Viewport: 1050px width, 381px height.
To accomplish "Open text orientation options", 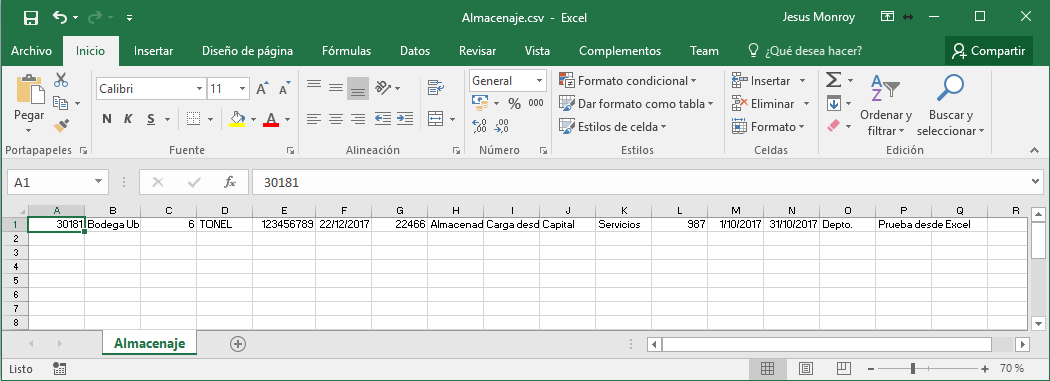I will pyautogui.click(x=383, y=88).
